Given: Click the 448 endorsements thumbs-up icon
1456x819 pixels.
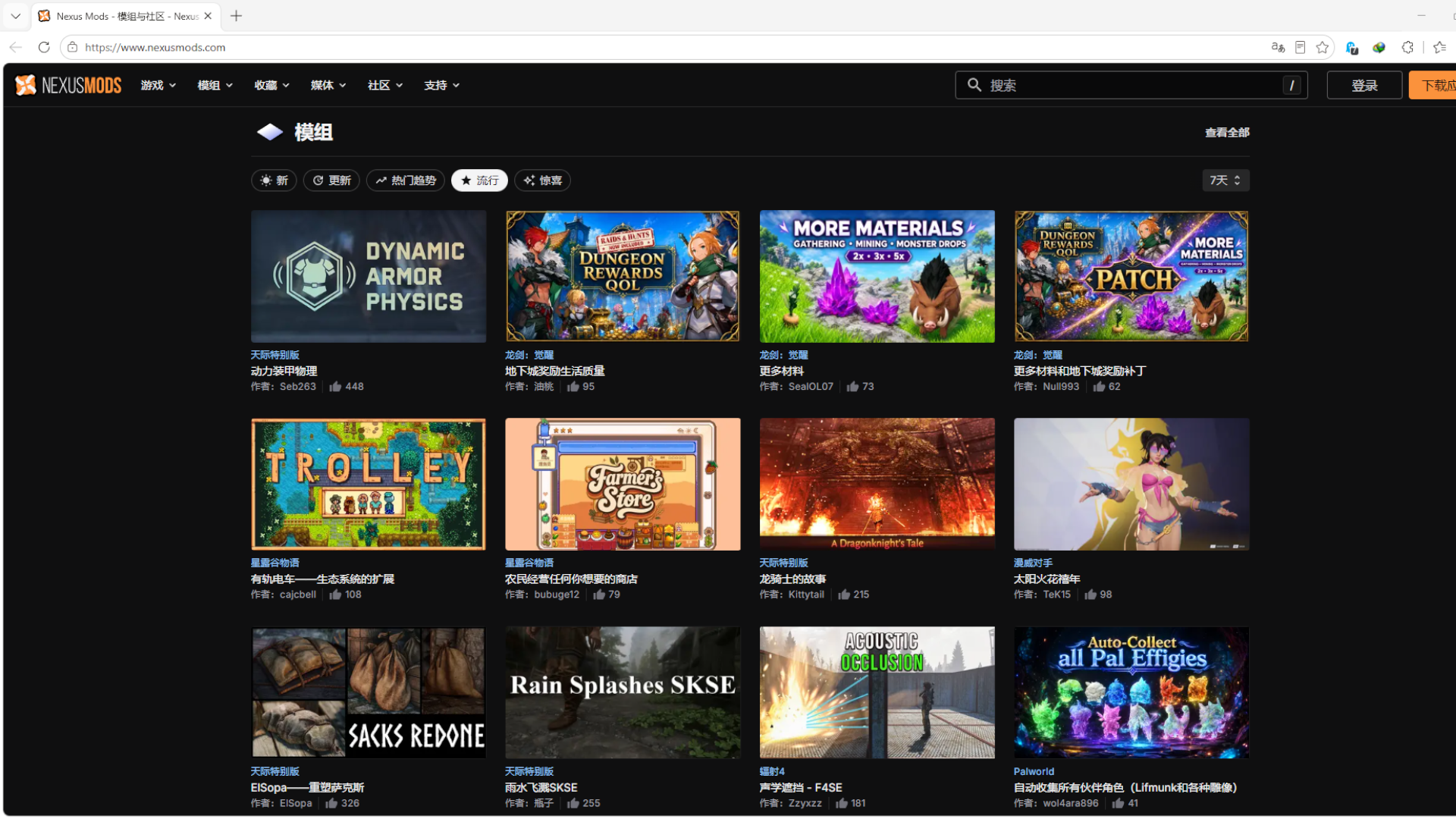Looking at the screenshot, I should tap(335, 387).
